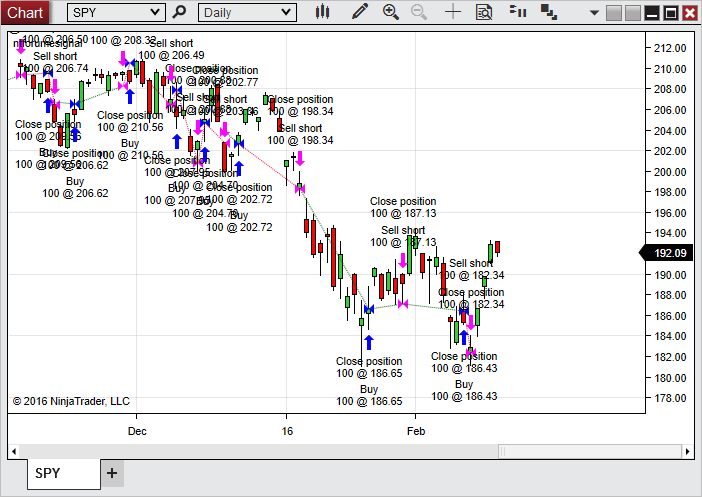702x497 pixels.
Task: Click the Chart title label
Action: tap(25, 12)
